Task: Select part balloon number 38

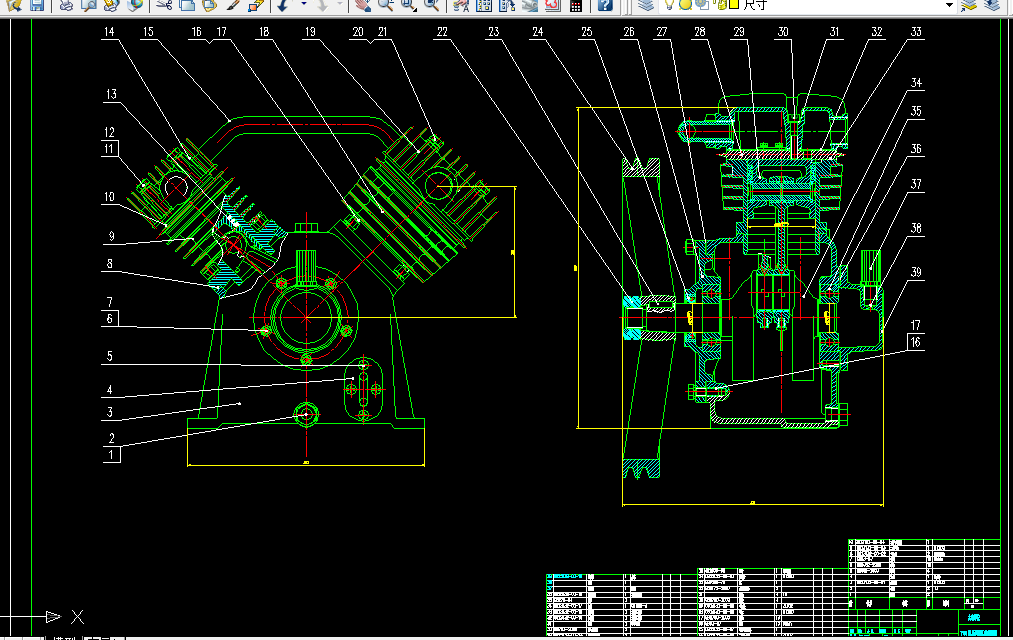Action: pos(915,228)
